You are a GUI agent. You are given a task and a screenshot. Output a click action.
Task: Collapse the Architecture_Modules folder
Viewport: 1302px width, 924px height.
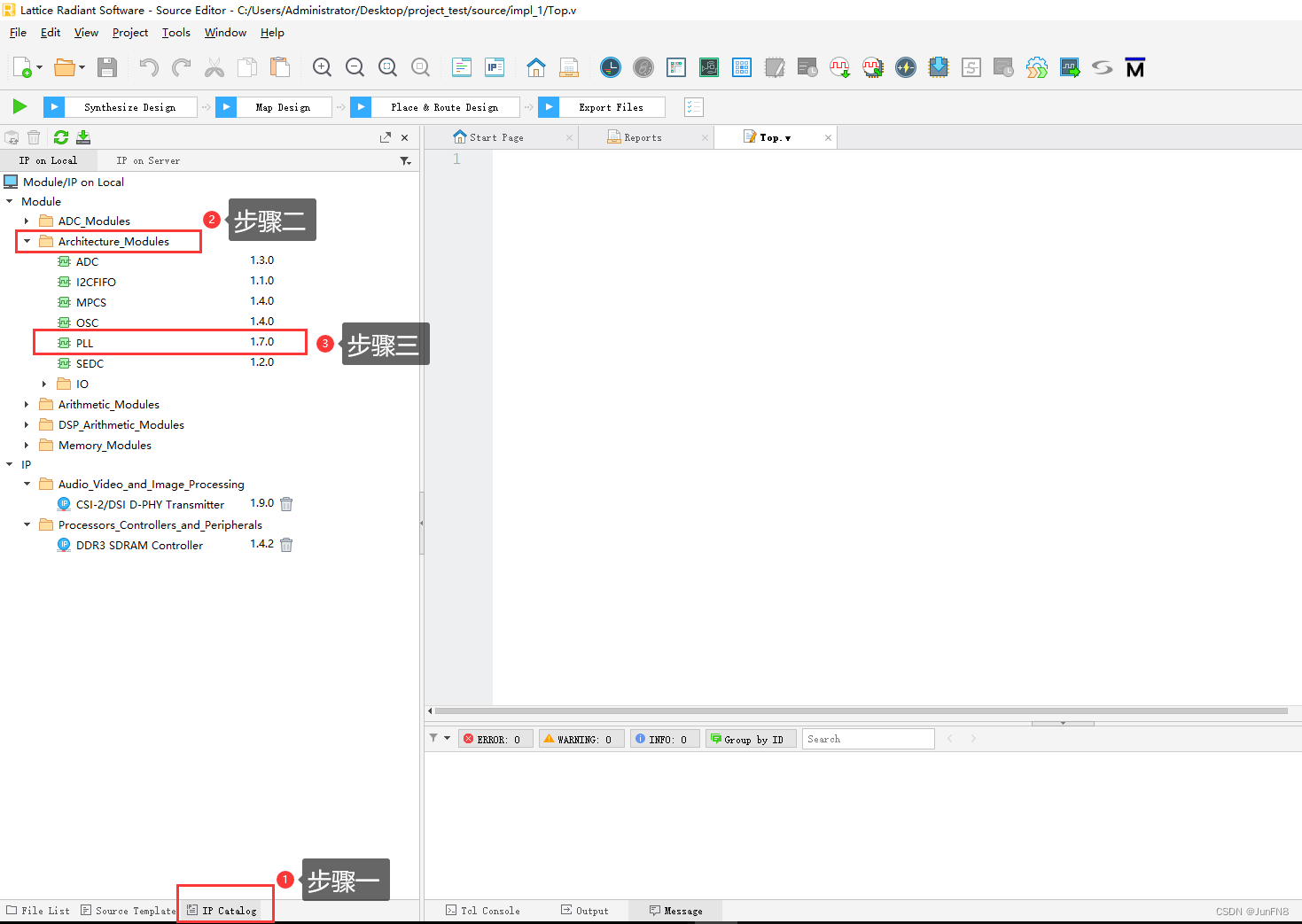pos(27,241)
